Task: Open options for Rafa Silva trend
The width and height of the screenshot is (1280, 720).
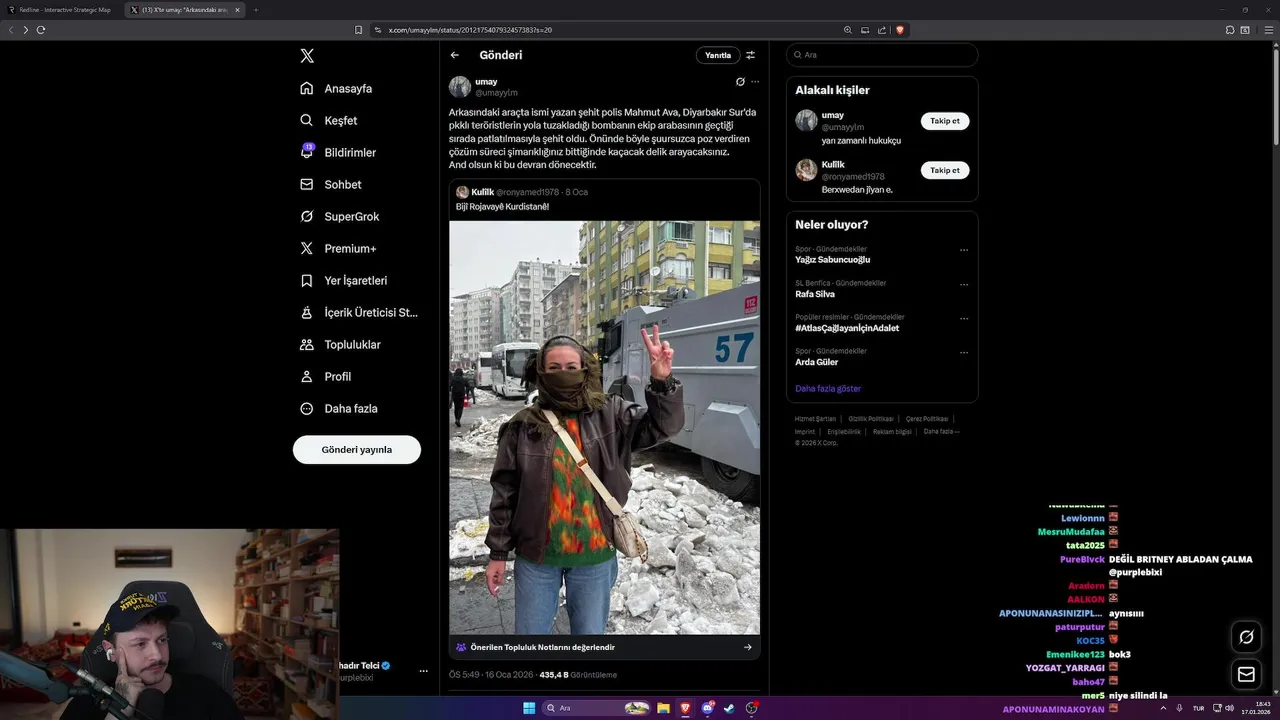Action: coord(964,284)
